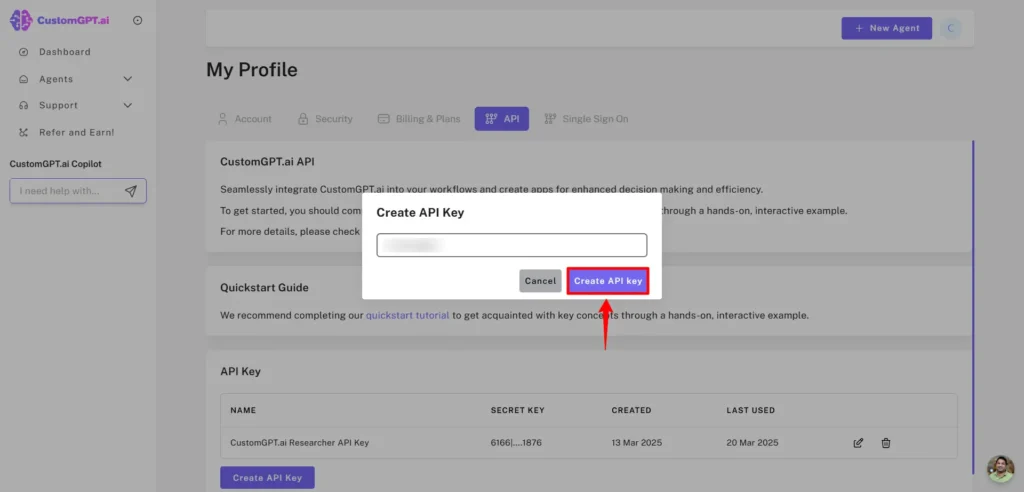Open the chat widget avatar at bottom right
This screenshot has height=492, width=1024.
[1000, 469]
